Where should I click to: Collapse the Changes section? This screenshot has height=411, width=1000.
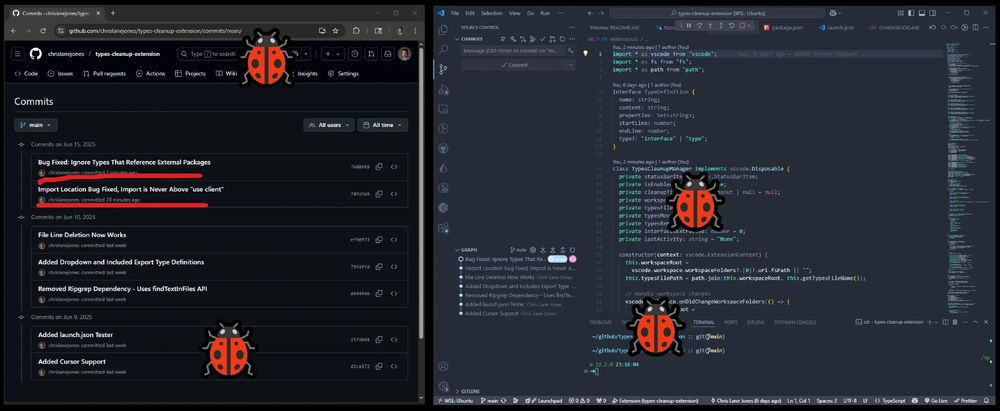[x=458, y=39]
